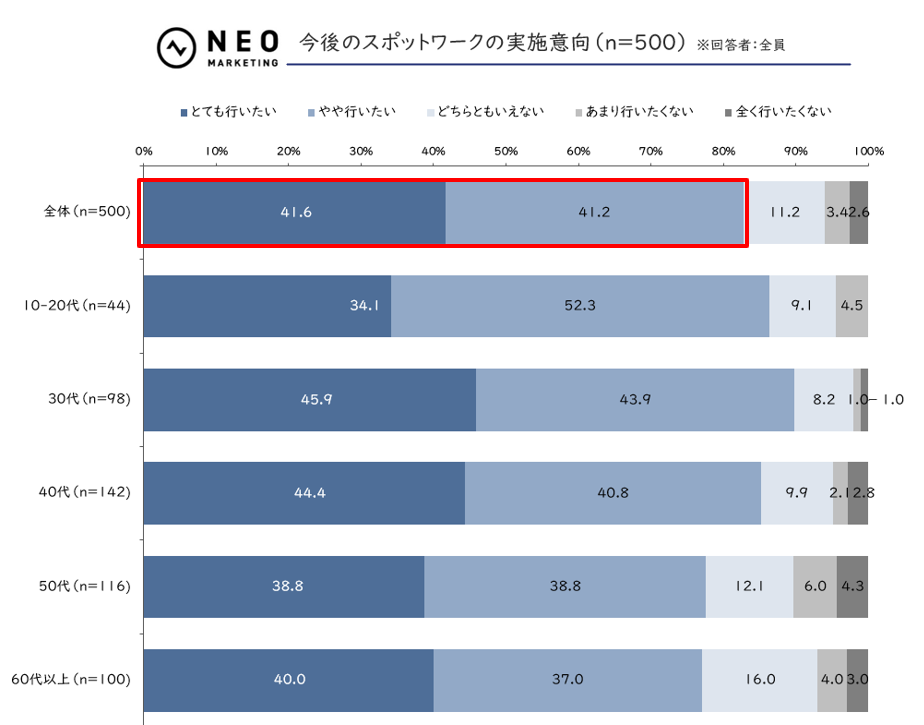924x725 pixels.
Task: Click the 50代 bar segment showing 6.0
Action: coord(815,586)
